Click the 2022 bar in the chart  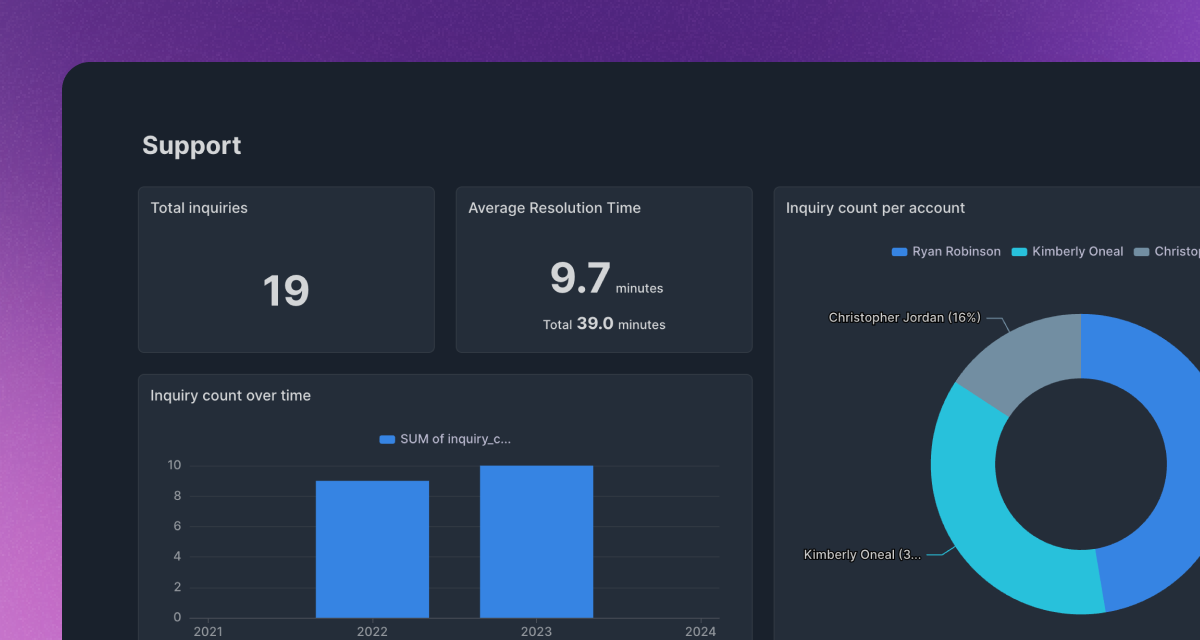372,547
